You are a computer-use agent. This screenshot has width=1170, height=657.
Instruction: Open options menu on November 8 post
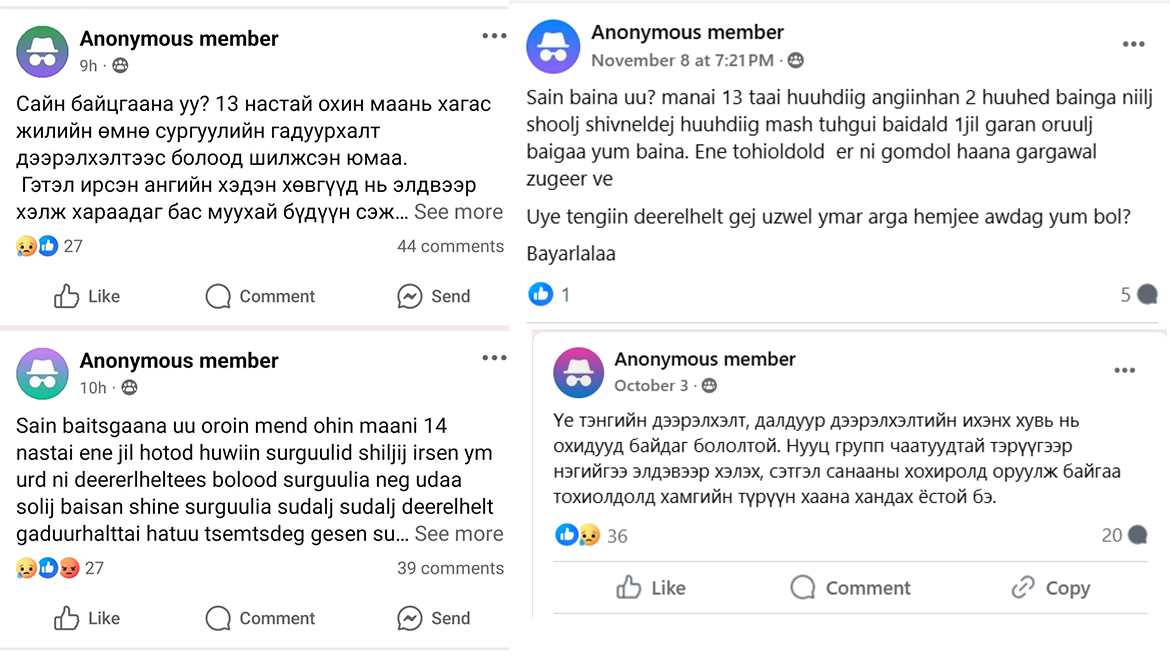click(x=1133, y=44)
